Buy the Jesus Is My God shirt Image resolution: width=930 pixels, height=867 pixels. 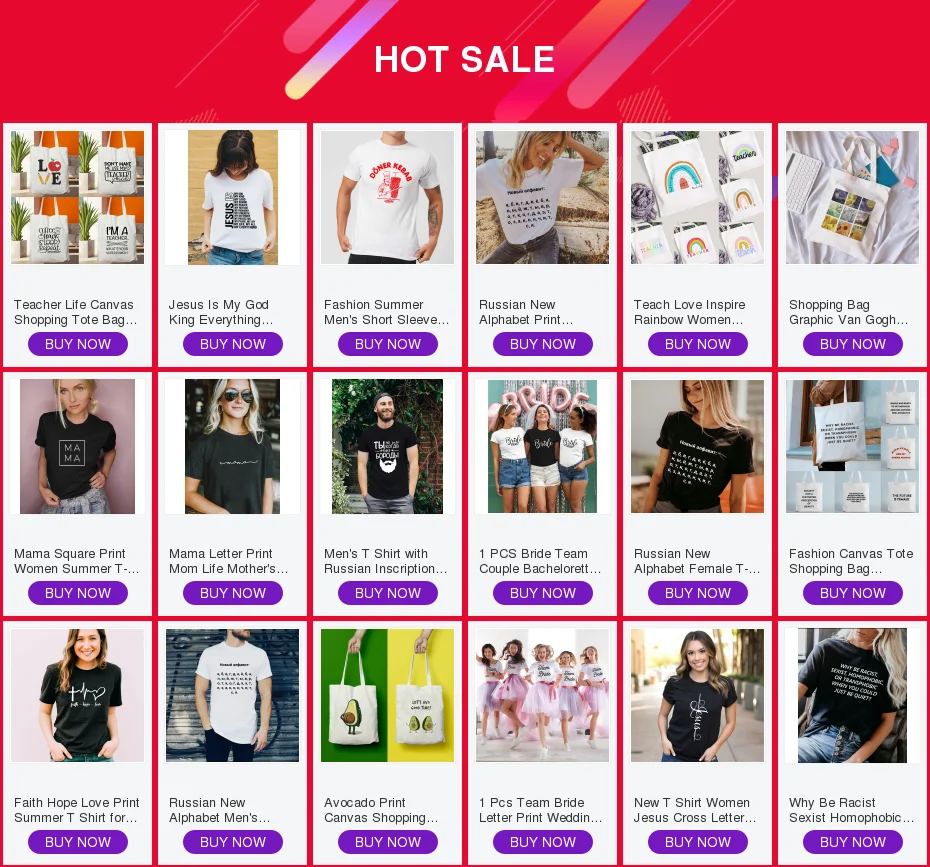point(232,344)
